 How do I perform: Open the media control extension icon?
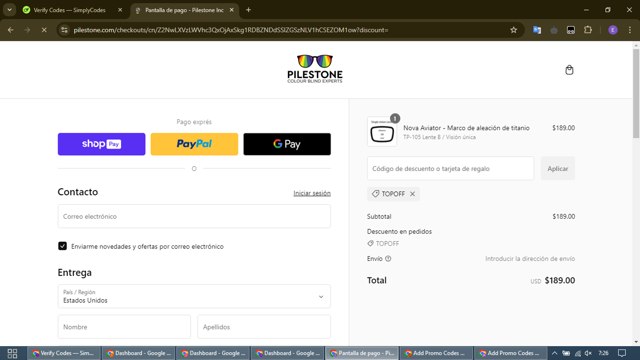pyautogui.click(x=571, y=30)
